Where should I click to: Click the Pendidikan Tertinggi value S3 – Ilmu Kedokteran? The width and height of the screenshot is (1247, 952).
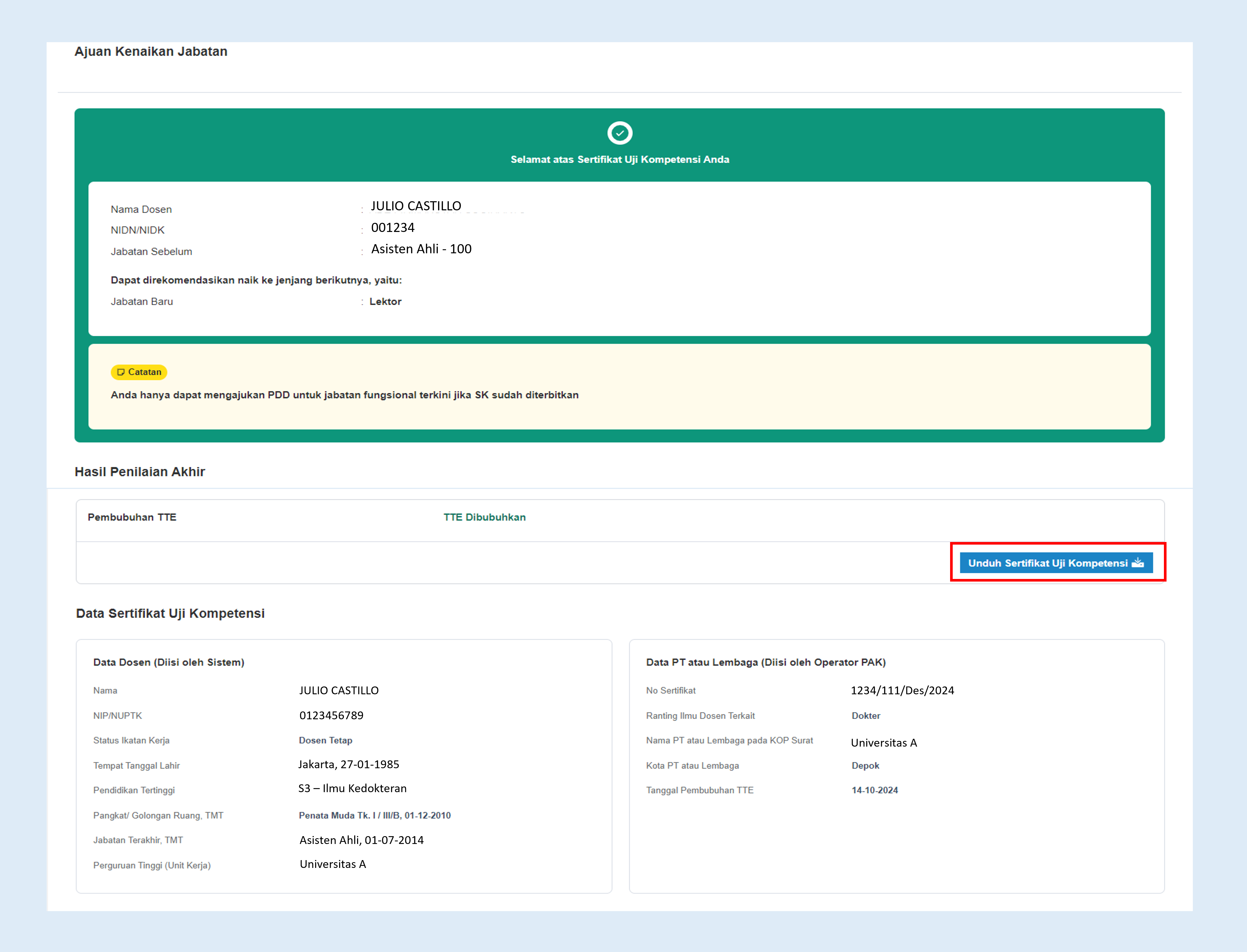tap(353, 789)
